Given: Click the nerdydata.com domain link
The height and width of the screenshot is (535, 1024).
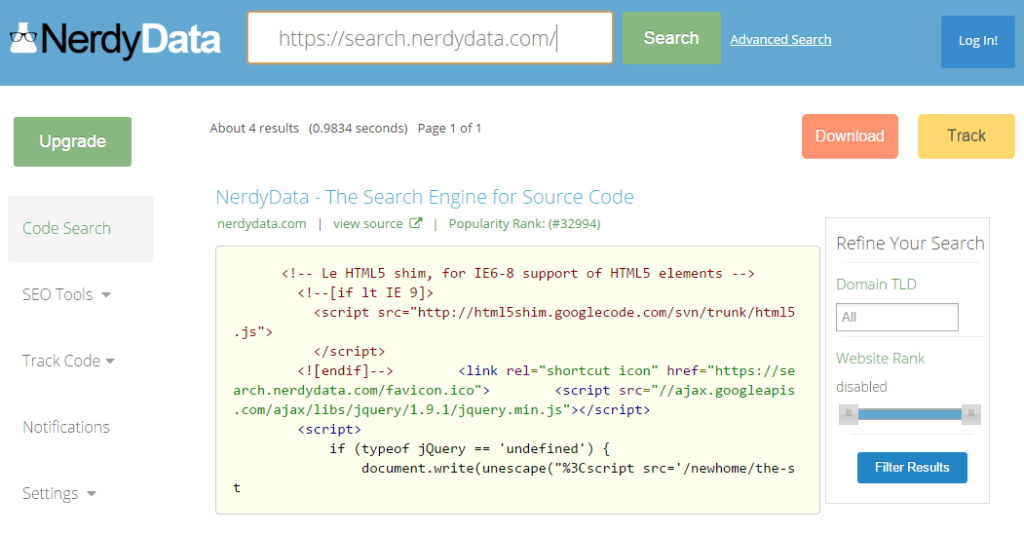Looking at the screenshot, I should click(x=261, y=223).
